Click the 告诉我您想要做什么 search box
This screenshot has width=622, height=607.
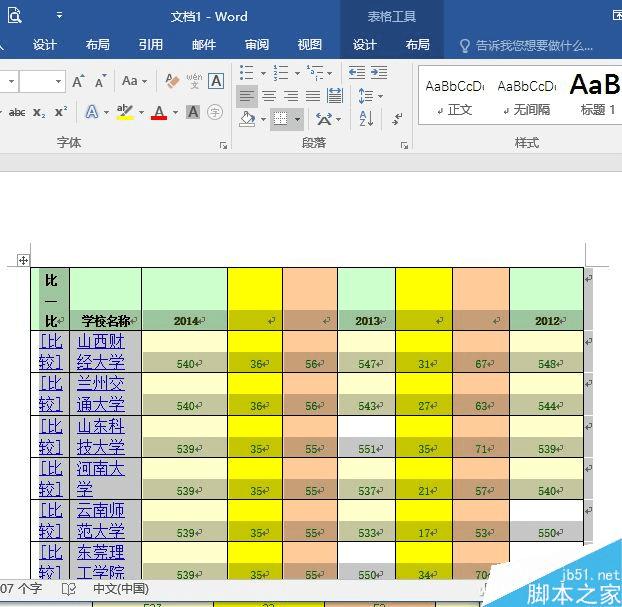click(526, 46)
